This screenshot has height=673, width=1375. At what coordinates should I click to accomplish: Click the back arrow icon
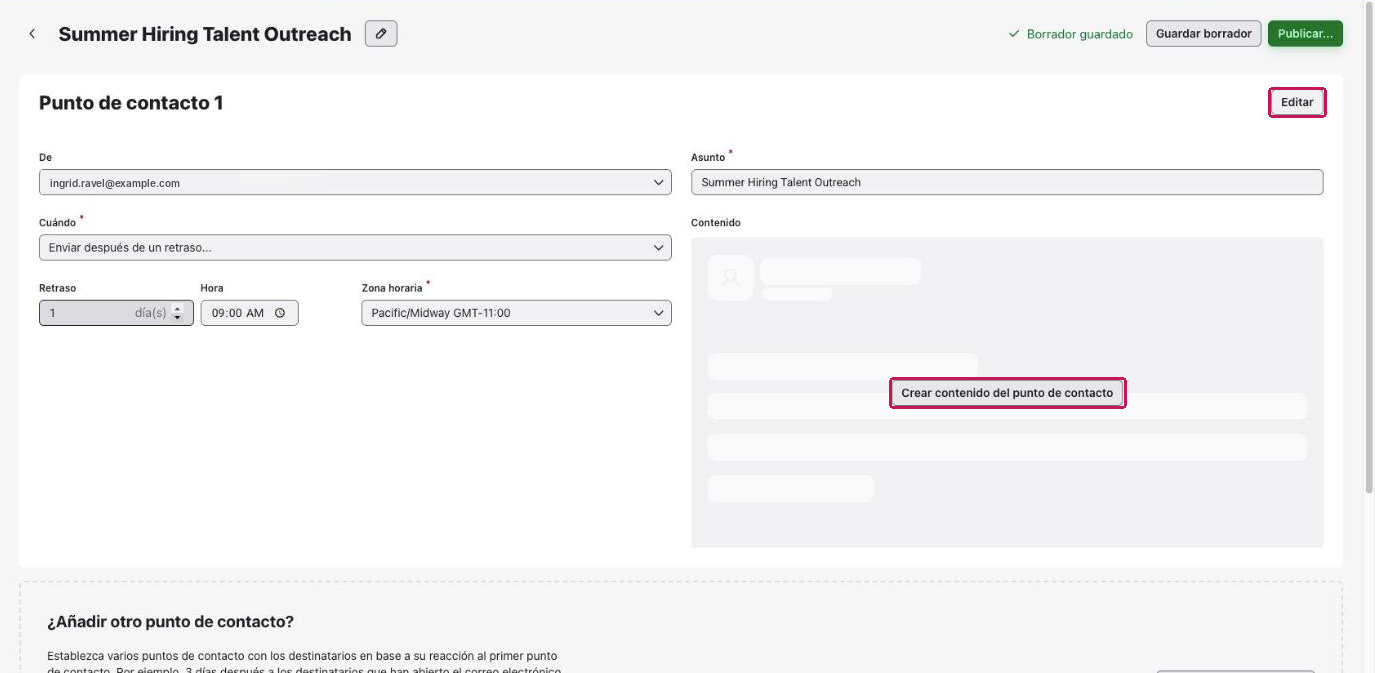(32, 34)
